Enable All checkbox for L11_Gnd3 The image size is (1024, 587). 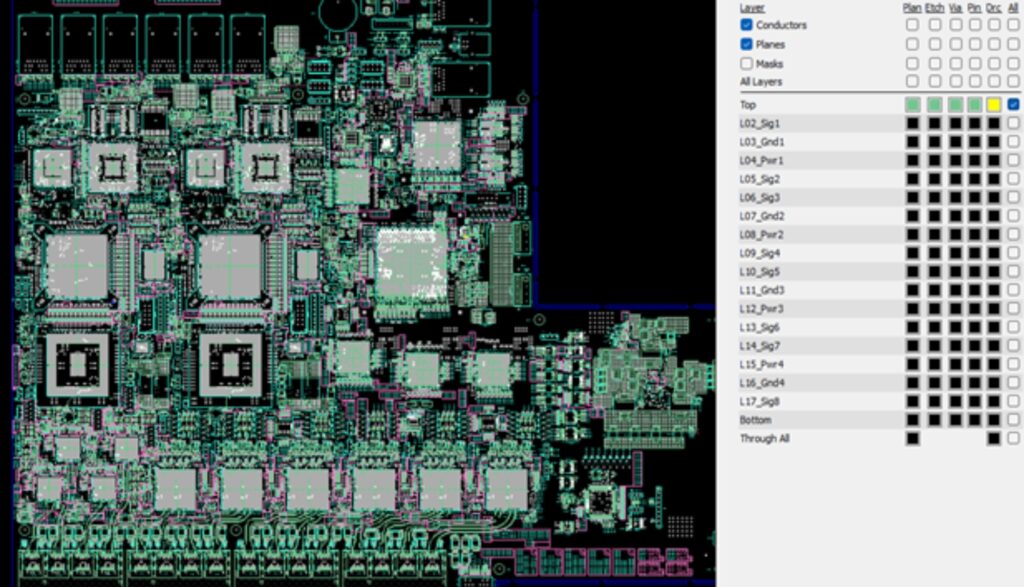[1014, 290]
